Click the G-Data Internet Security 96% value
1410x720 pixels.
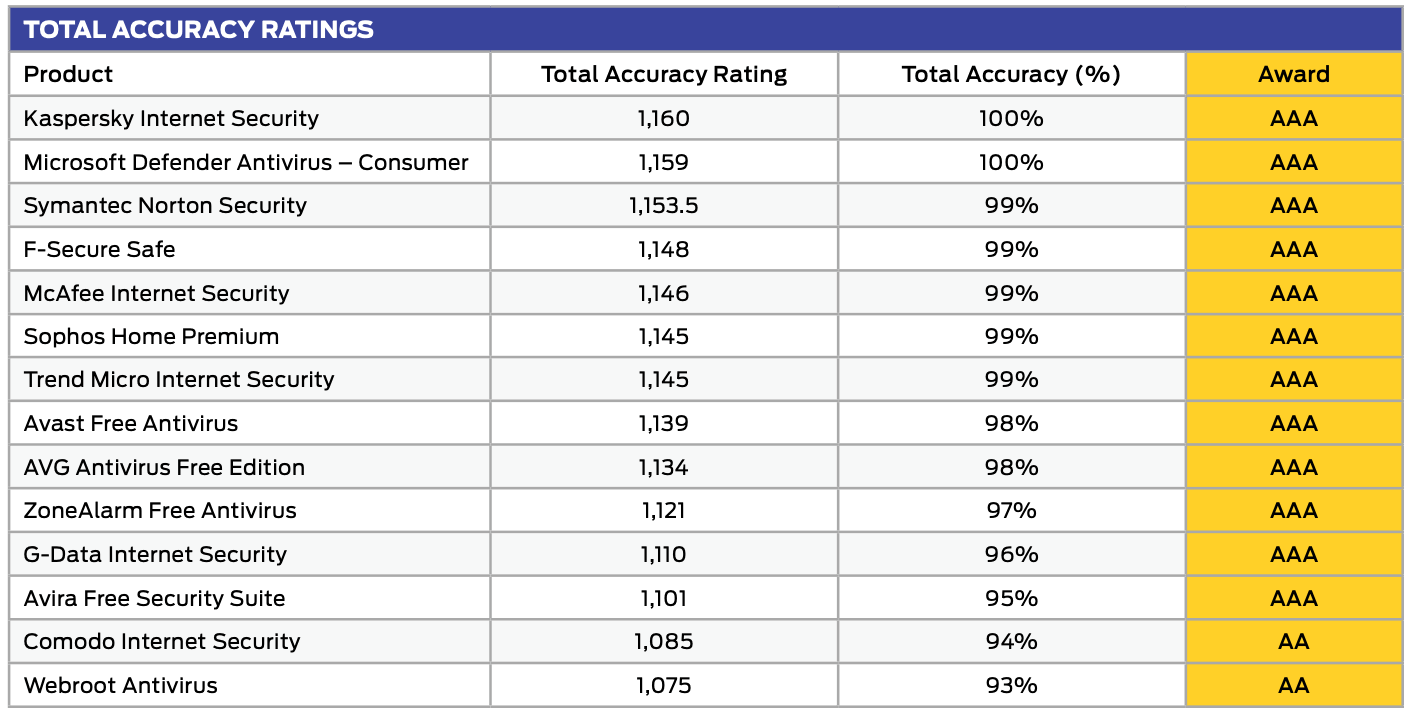[1011, 554]
